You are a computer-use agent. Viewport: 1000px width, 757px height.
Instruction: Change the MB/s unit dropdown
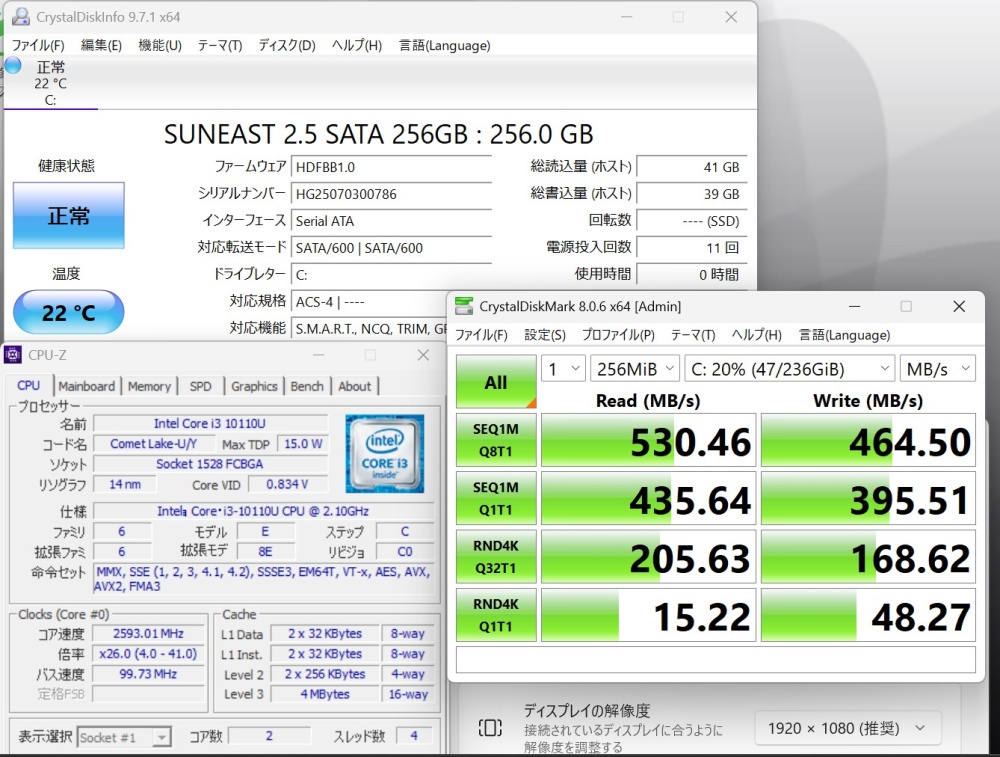pos(937,369)
